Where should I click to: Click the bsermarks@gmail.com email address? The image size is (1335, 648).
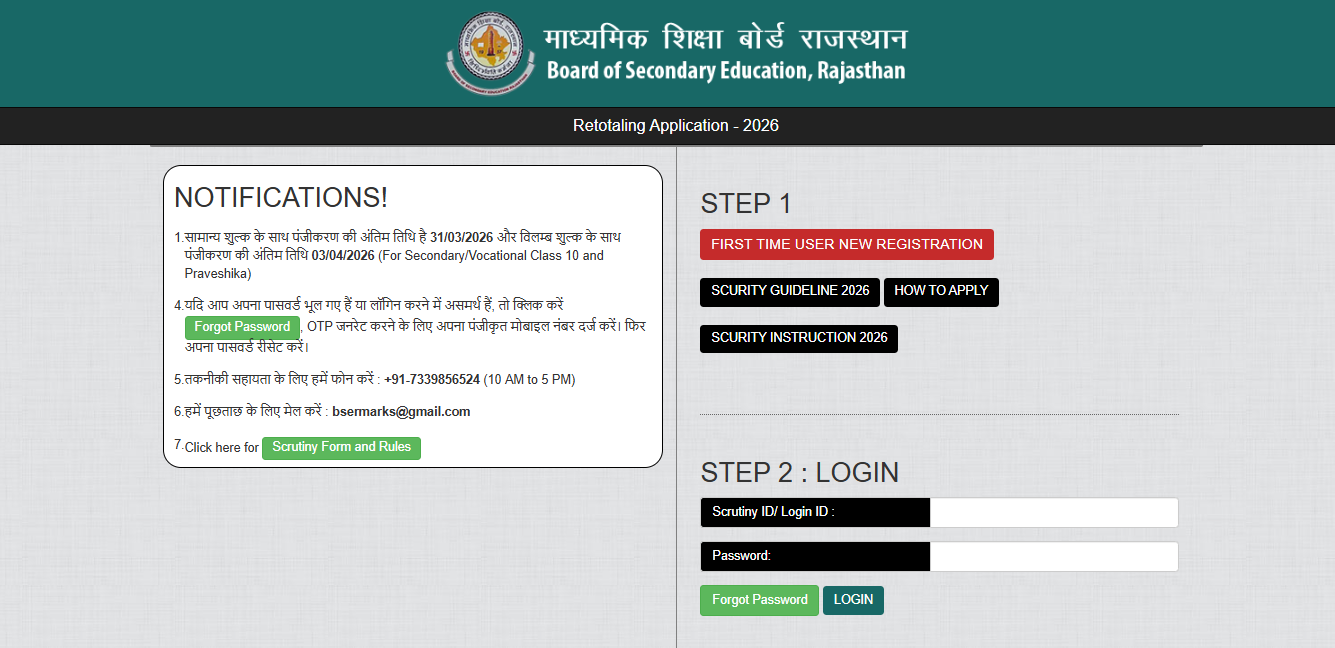pos(400,411)
